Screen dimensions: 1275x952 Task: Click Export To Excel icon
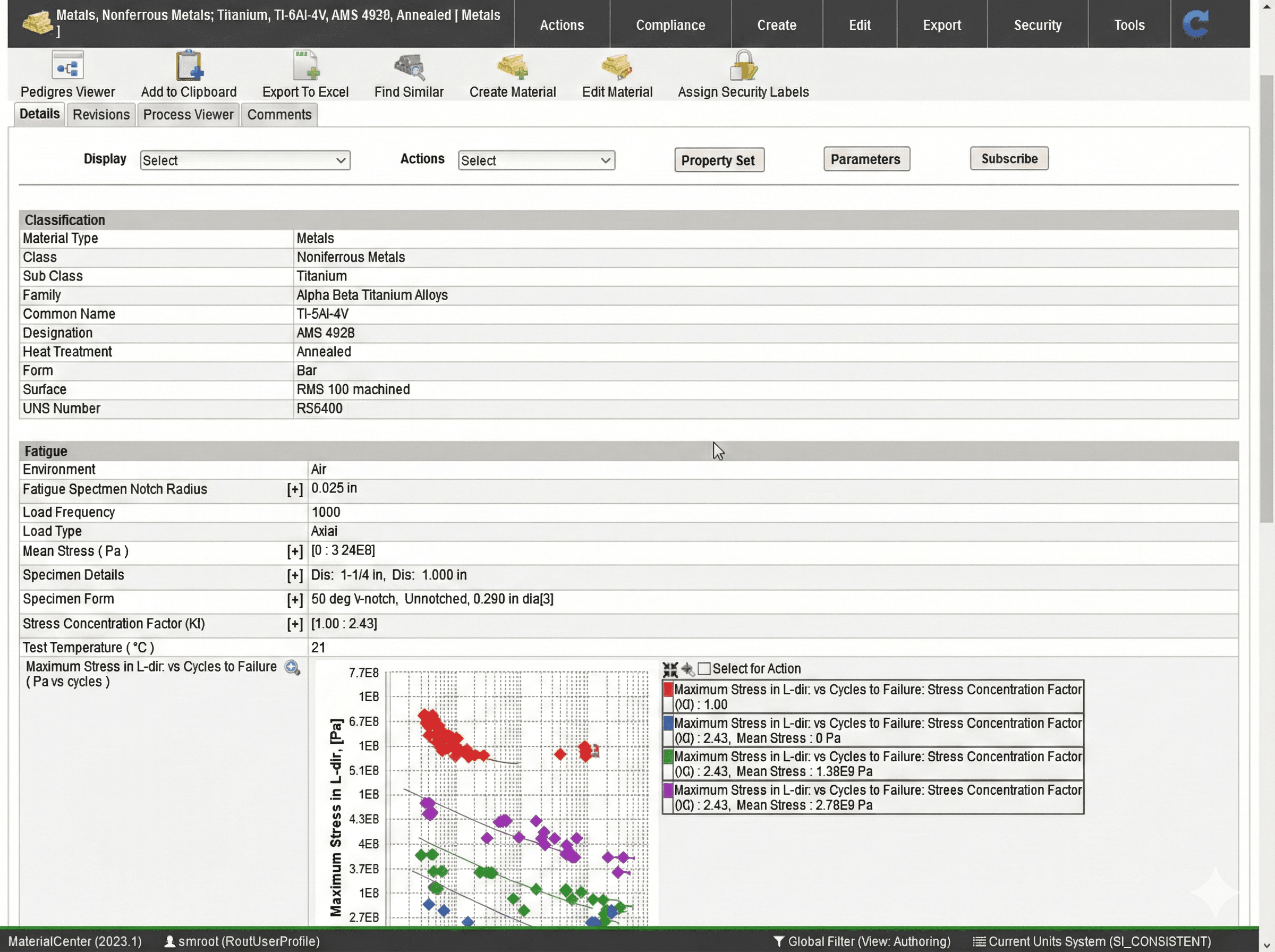[x=305, y=66]
